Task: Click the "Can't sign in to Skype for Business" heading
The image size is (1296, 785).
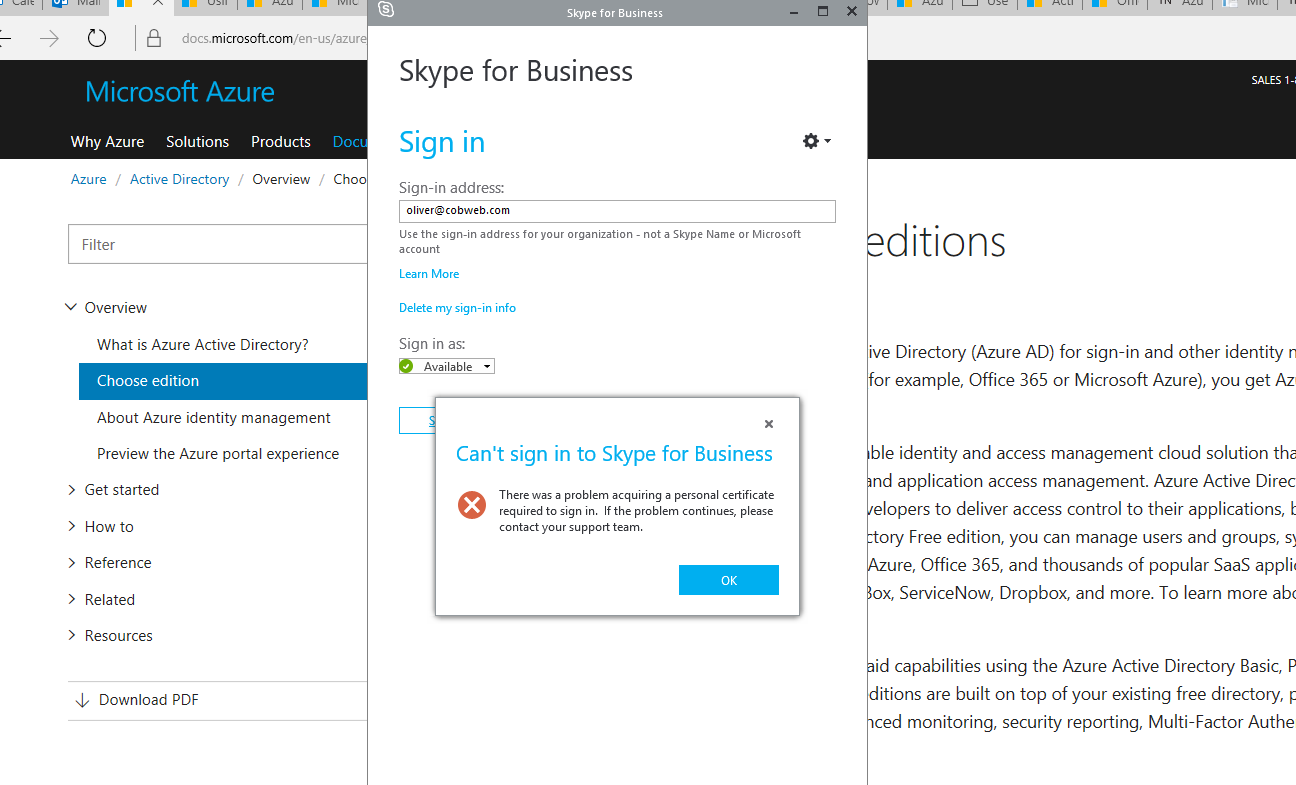Action: (x=614, y=454)
